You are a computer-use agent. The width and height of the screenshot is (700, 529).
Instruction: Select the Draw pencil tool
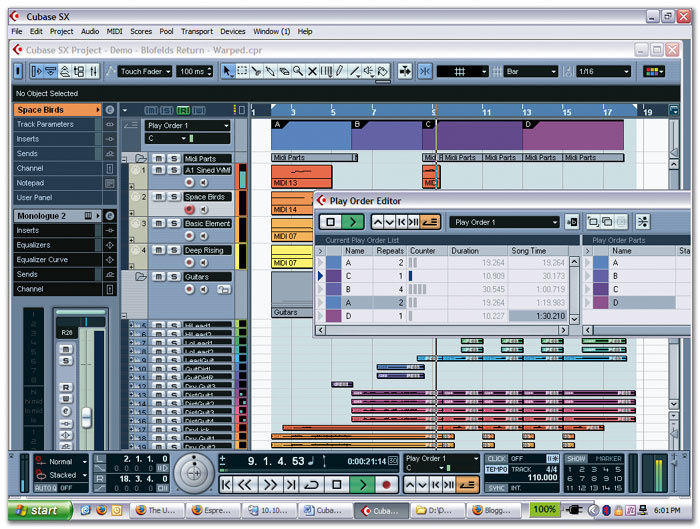(340, 71)
